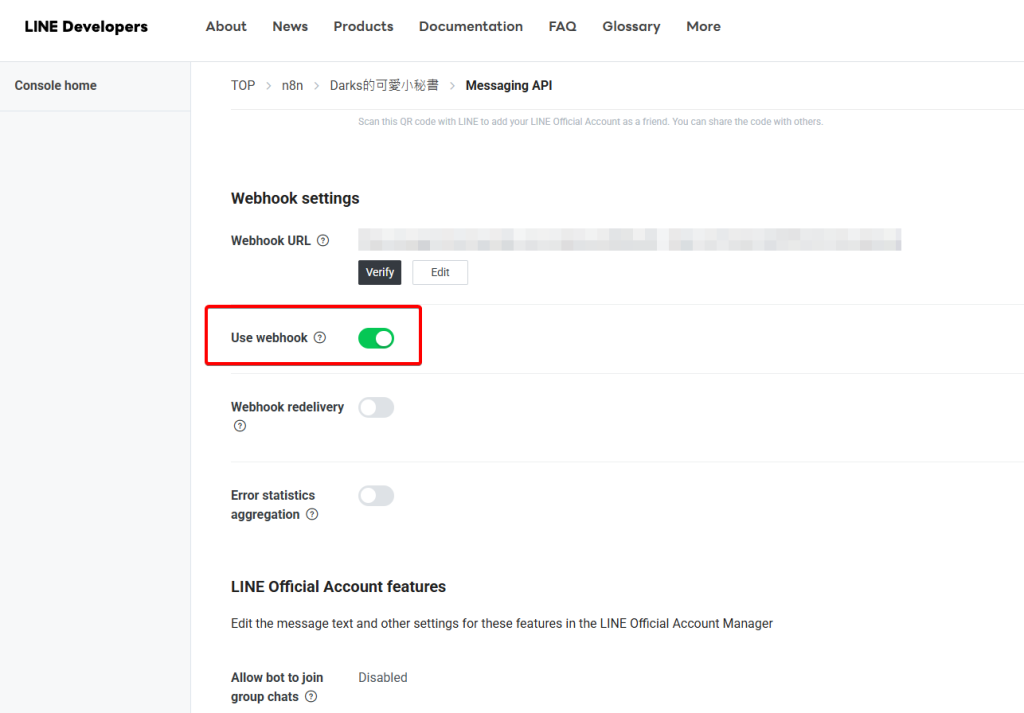Viewport: 1024px width, 713px height.
Task: Turn on Error statistics aggregation switch
Action: 376,496
